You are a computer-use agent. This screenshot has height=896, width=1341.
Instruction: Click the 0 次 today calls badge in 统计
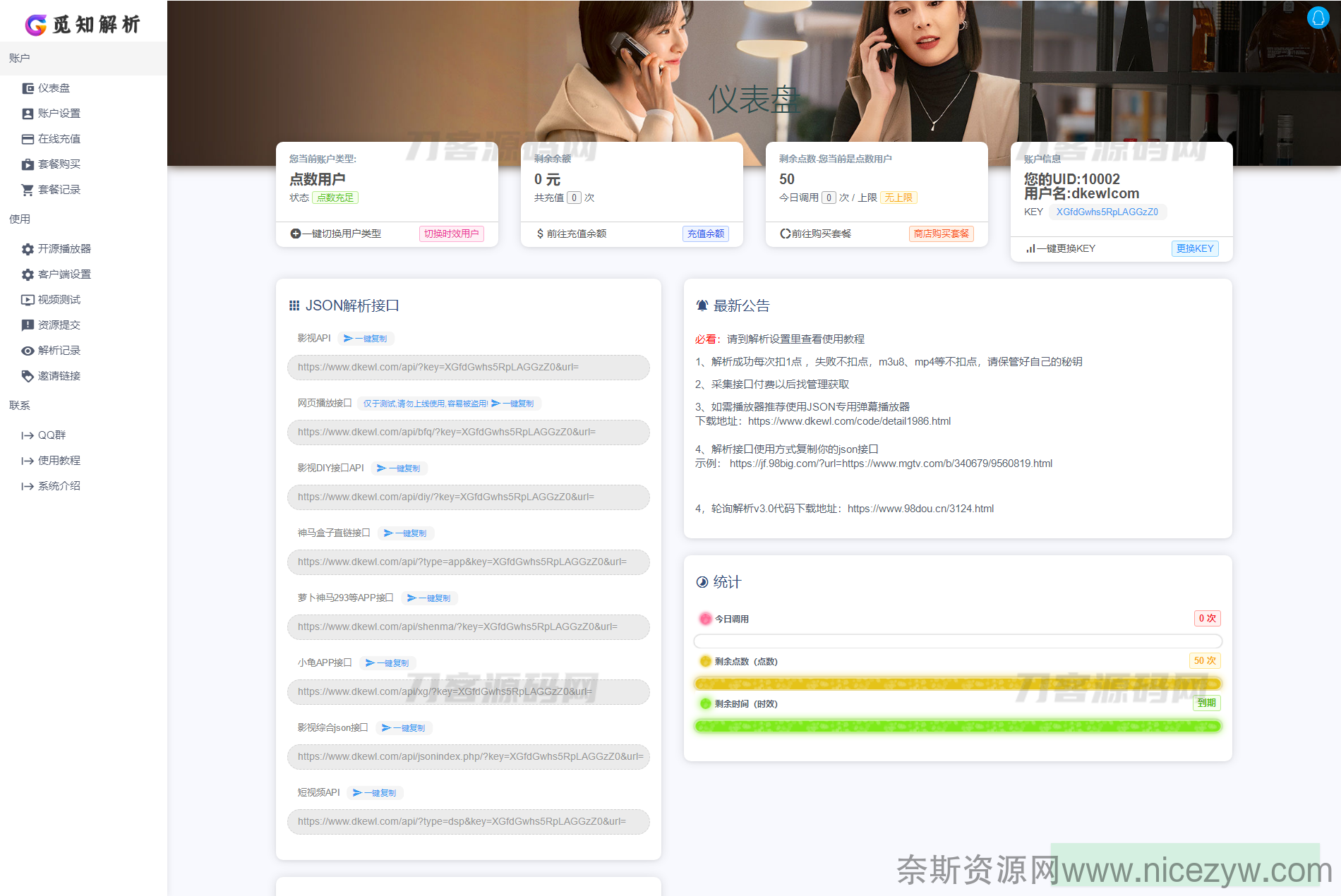point(1207,619)
